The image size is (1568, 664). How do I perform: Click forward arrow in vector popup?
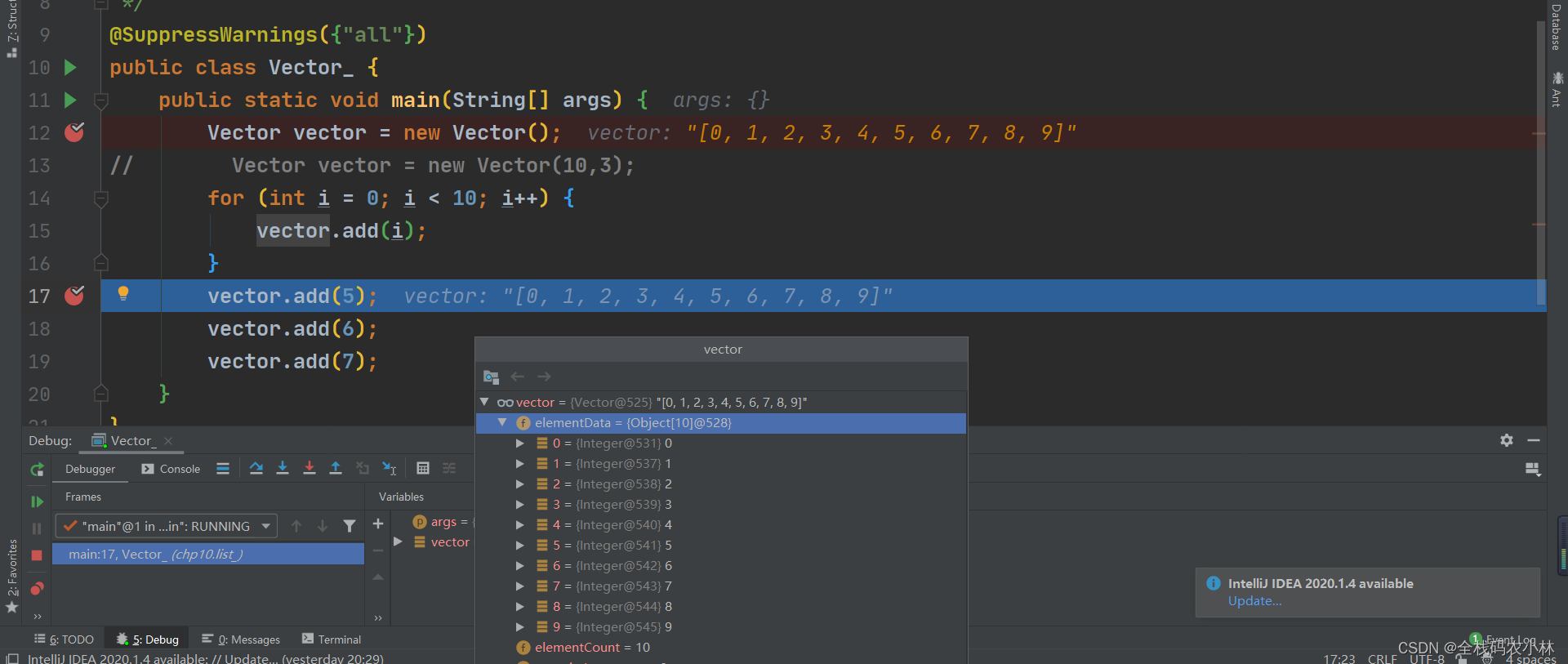pyautogui.click(x=544, y=377)
